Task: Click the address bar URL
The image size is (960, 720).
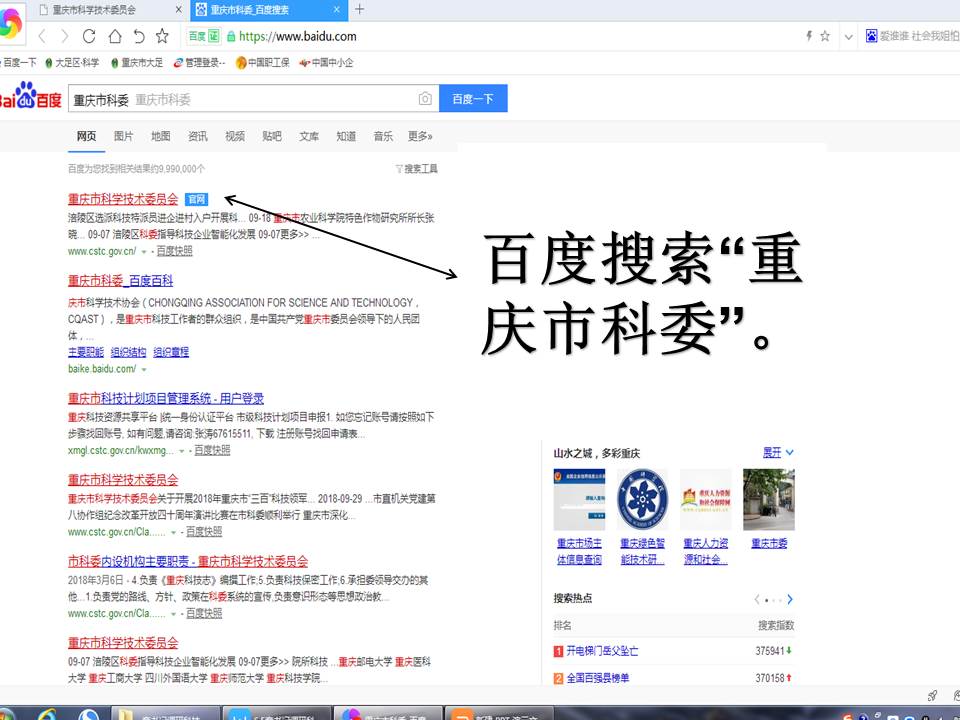Action: (298, 36)
